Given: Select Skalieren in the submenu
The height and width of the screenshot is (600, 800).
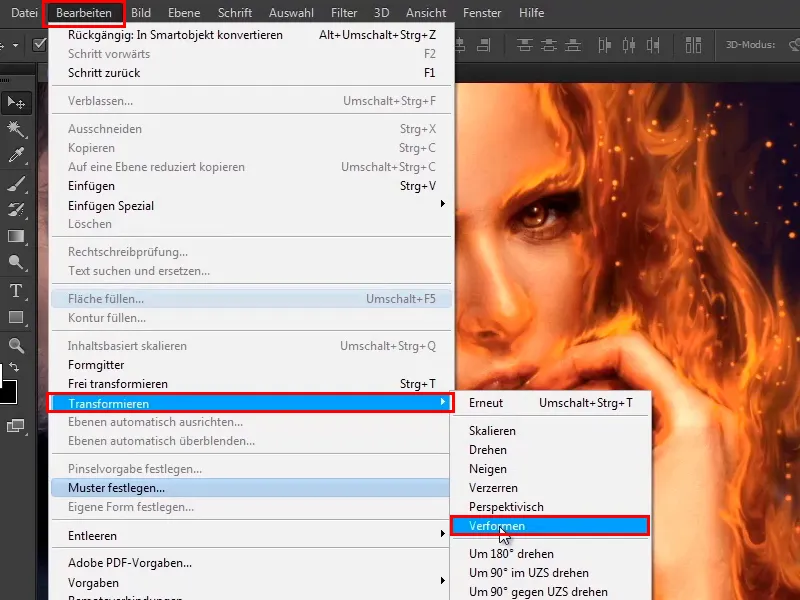Looking at the screenshot, I should tap(550, 431).
